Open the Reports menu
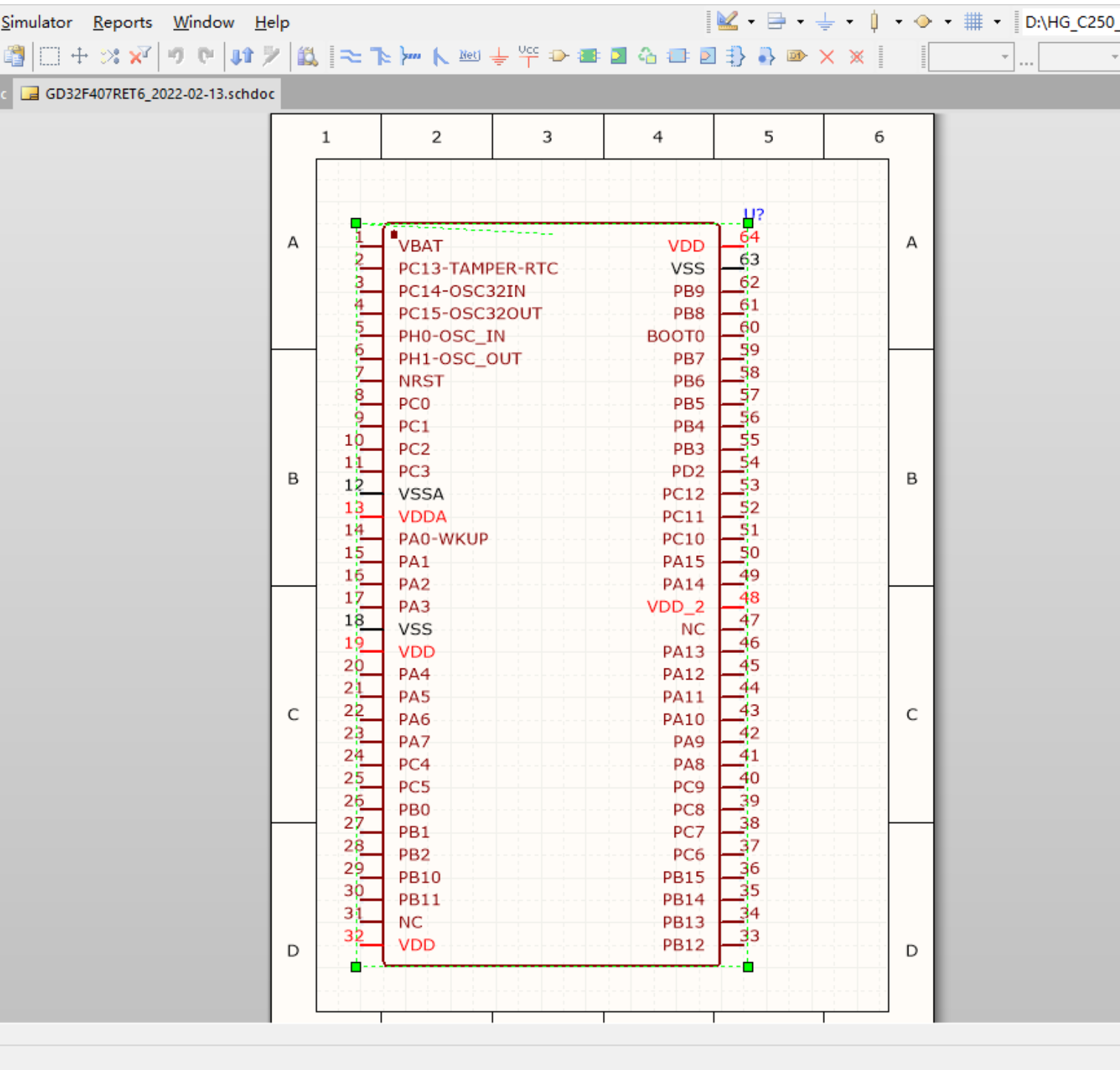This screenshot has width=1120, height=1070. [122, 22]
